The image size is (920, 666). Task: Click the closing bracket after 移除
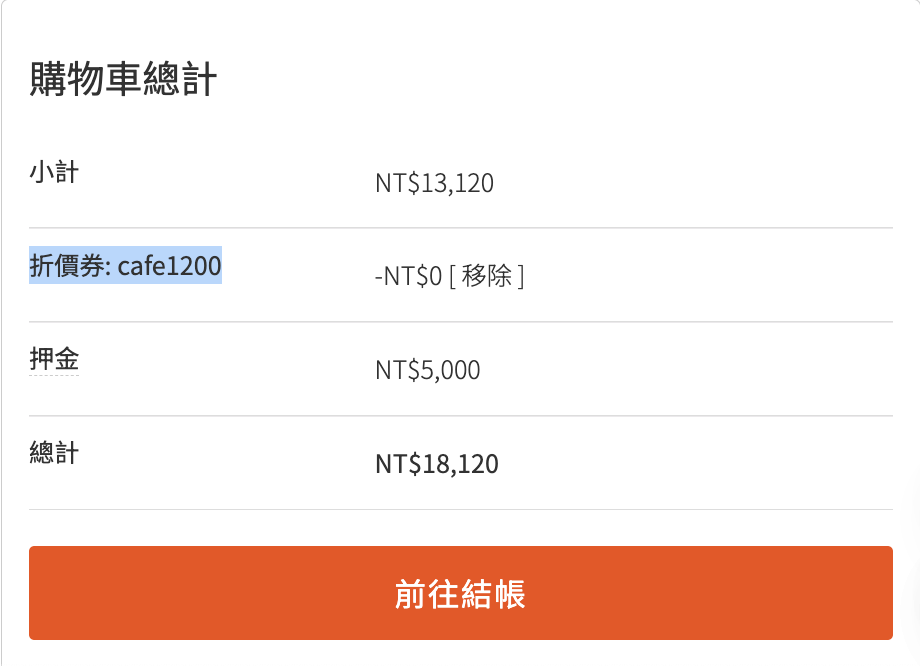coord(521,277)
